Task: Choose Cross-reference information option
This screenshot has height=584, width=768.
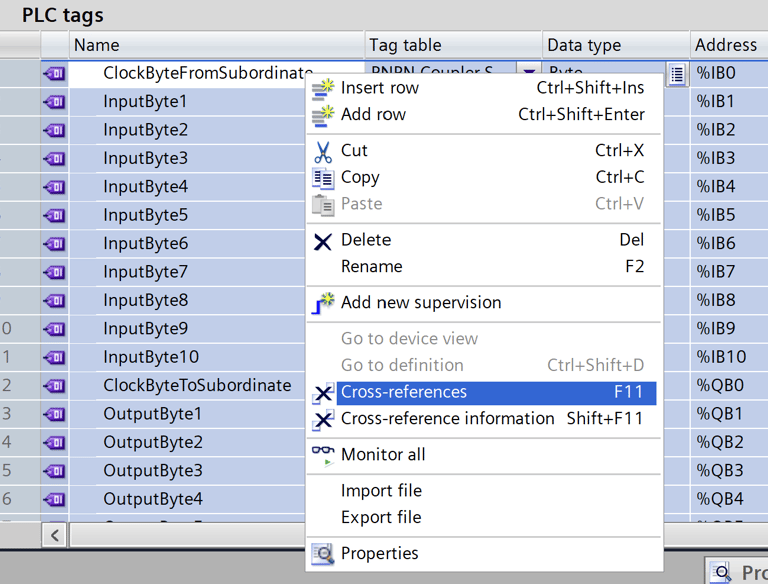Action: 447,419
